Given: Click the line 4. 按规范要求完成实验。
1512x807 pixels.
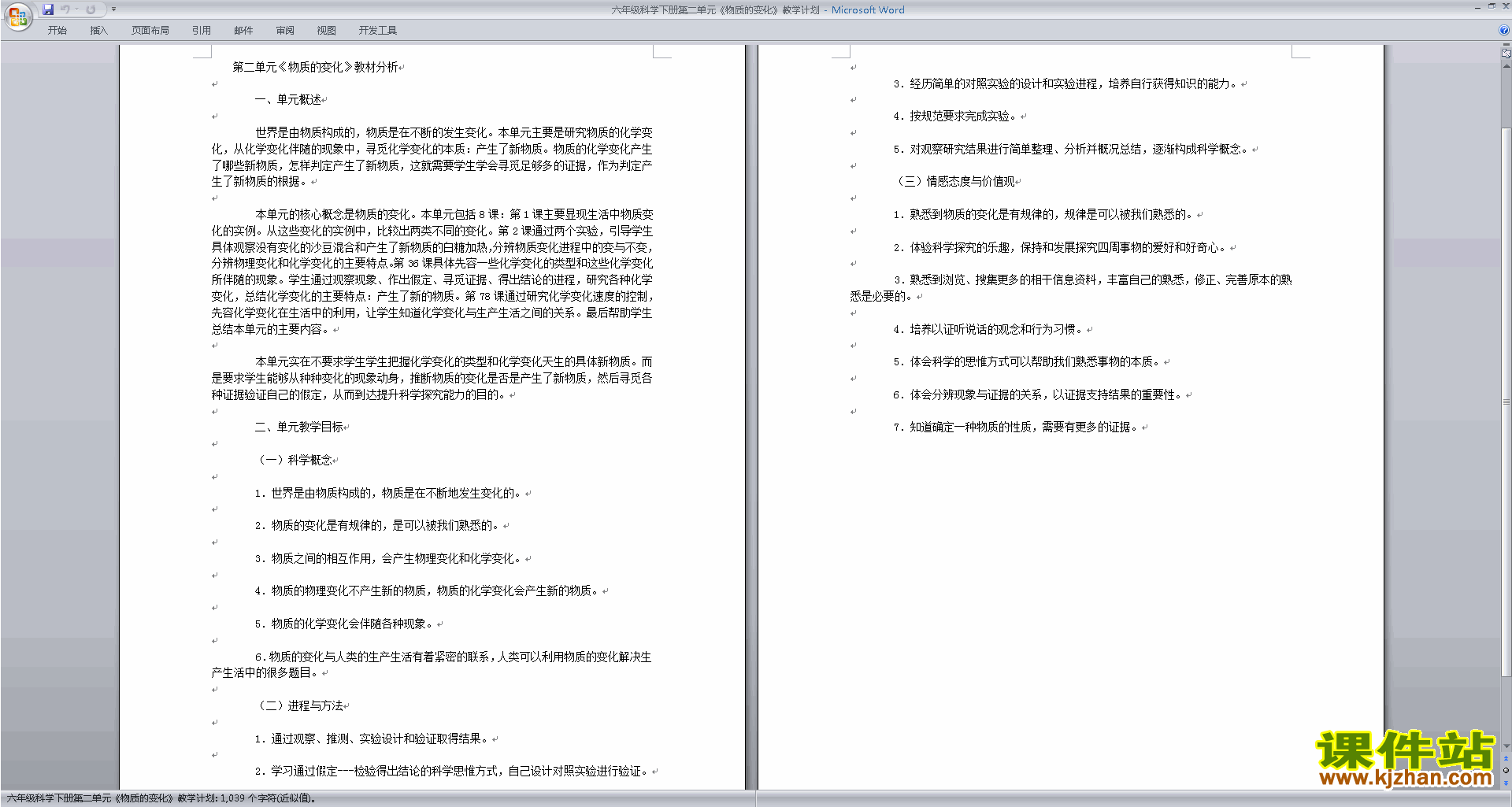Looking at the screenshot, I should pyautogui.click(x=956, y=116).
